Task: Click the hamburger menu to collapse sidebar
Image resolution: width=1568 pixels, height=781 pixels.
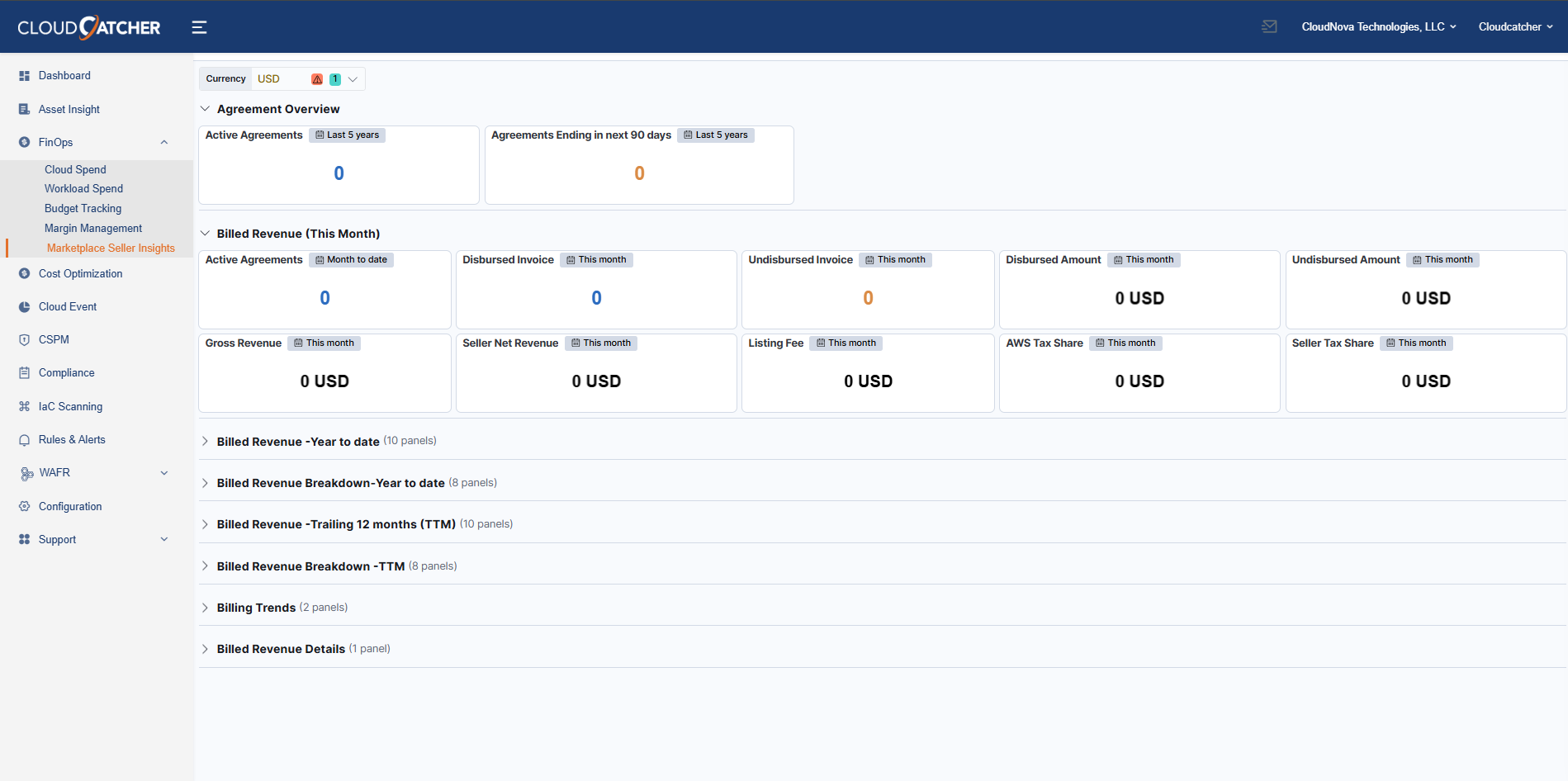Action: 199,26
